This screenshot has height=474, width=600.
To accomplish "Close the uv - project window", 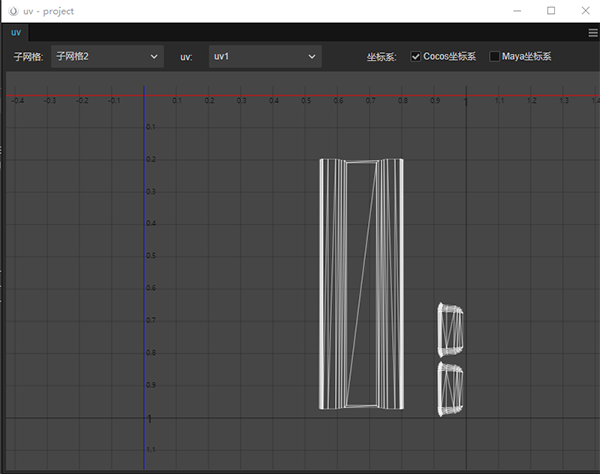I will coord(585,11).
